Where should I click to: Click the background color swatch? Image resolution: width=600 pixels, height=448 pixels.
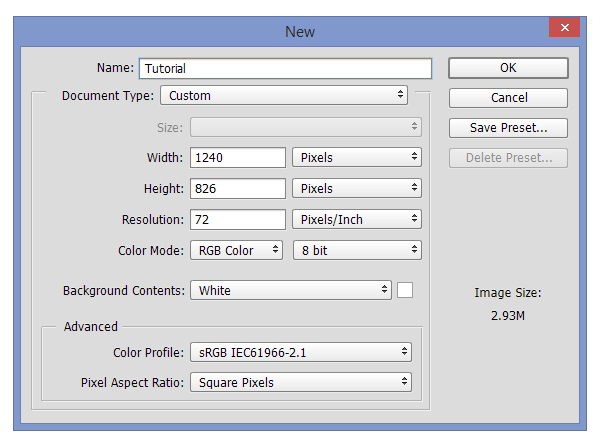(405, 290)
